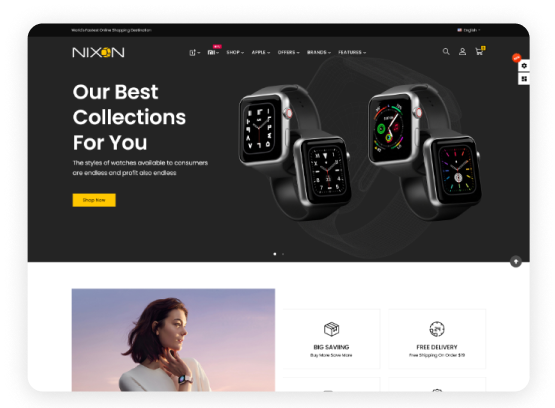The width and height of the screenshot is (555, 408).
Task: Click the Free Delivery 24-hour icon
Action: (437, 329)
